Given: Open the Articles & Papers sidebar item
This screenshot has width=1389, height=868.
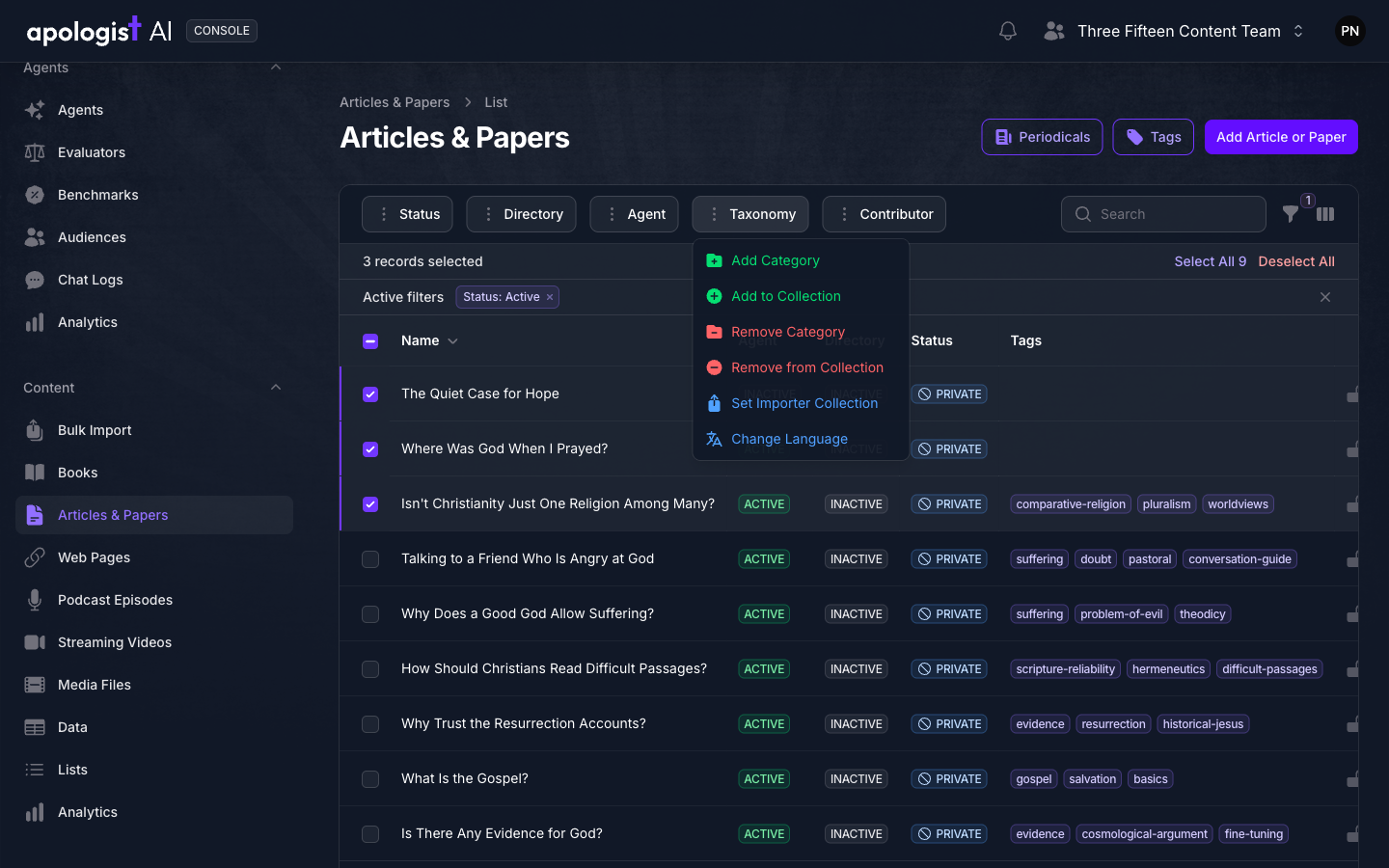Looking at the screenshot, I should point(154,515).
